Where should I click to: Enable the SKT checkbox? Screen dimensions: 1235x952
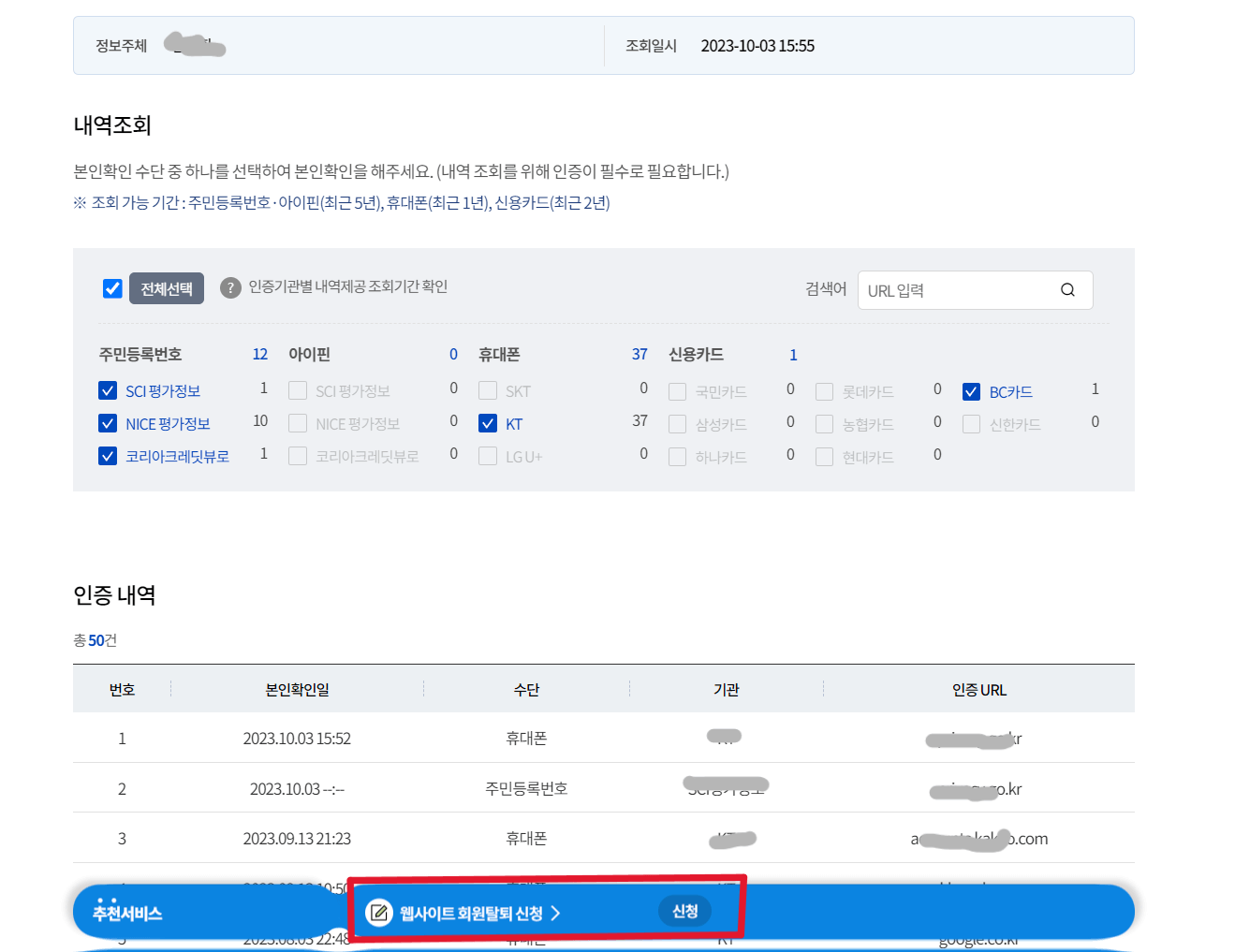click(x=488, y=390)
